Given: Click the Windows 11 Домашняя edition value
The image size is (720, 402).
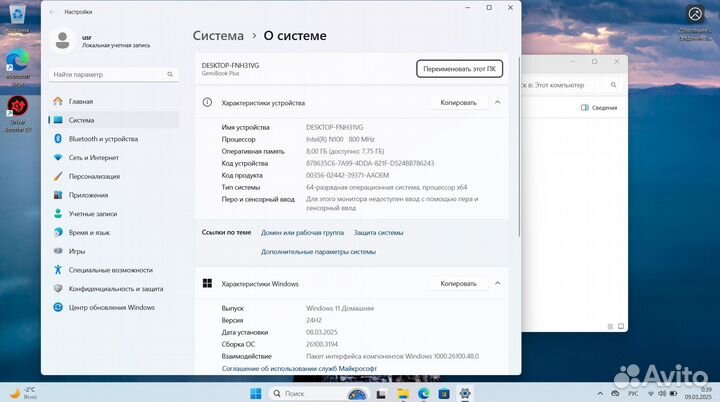Looking at the screenshot, I should click(x=340, y=308).
